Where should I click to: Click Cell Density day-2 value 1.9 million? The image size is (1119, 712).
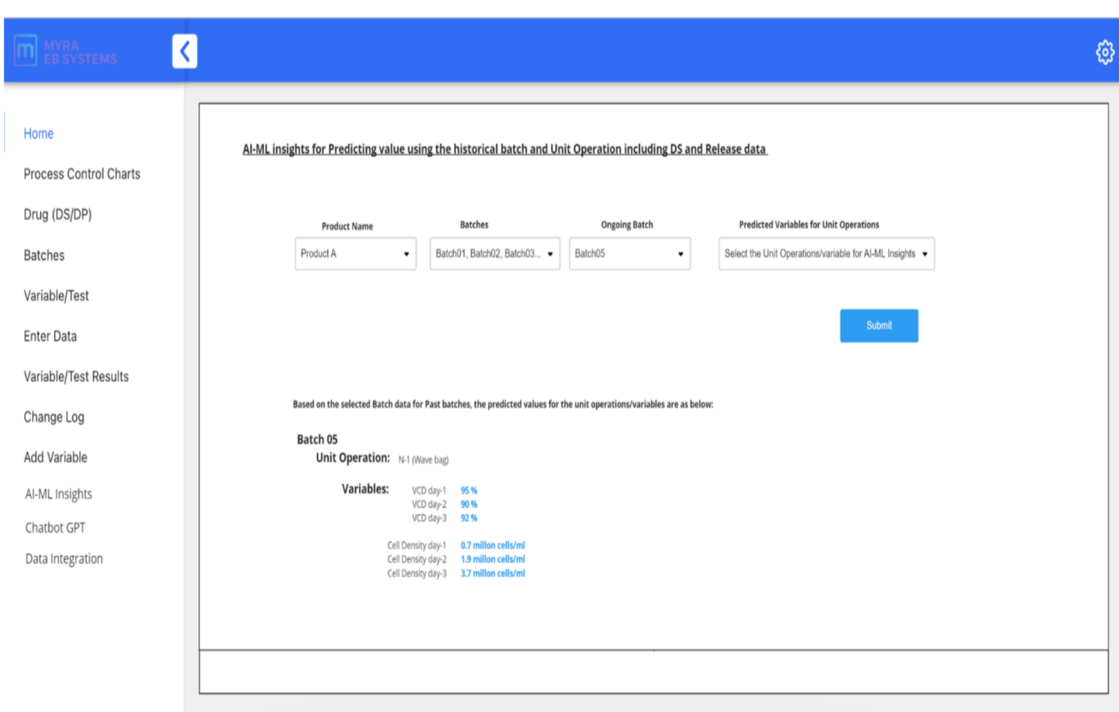coord(492,559)
